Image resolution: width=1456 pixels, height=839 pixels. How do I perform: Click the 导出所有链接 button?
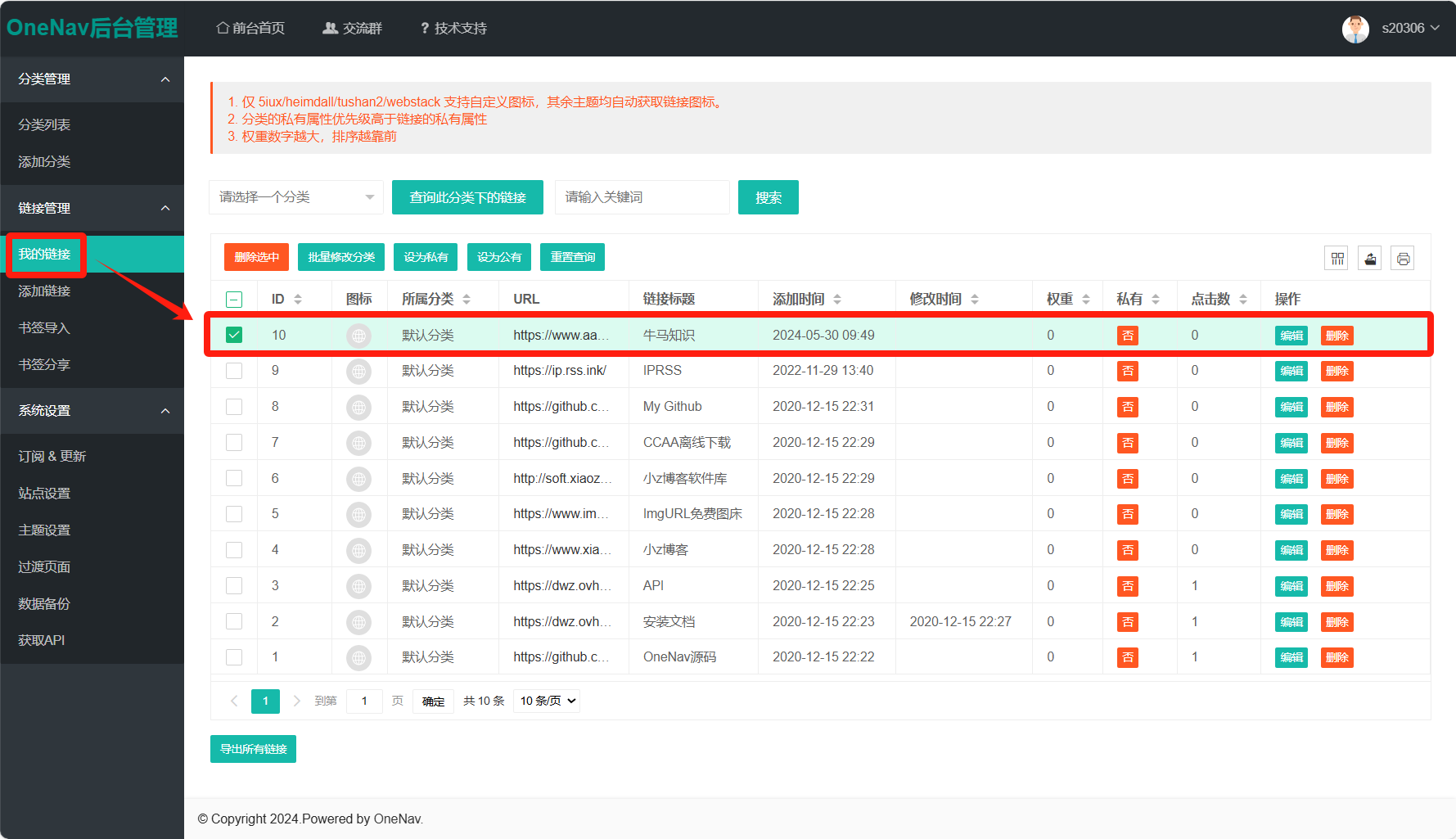(253, 749)
